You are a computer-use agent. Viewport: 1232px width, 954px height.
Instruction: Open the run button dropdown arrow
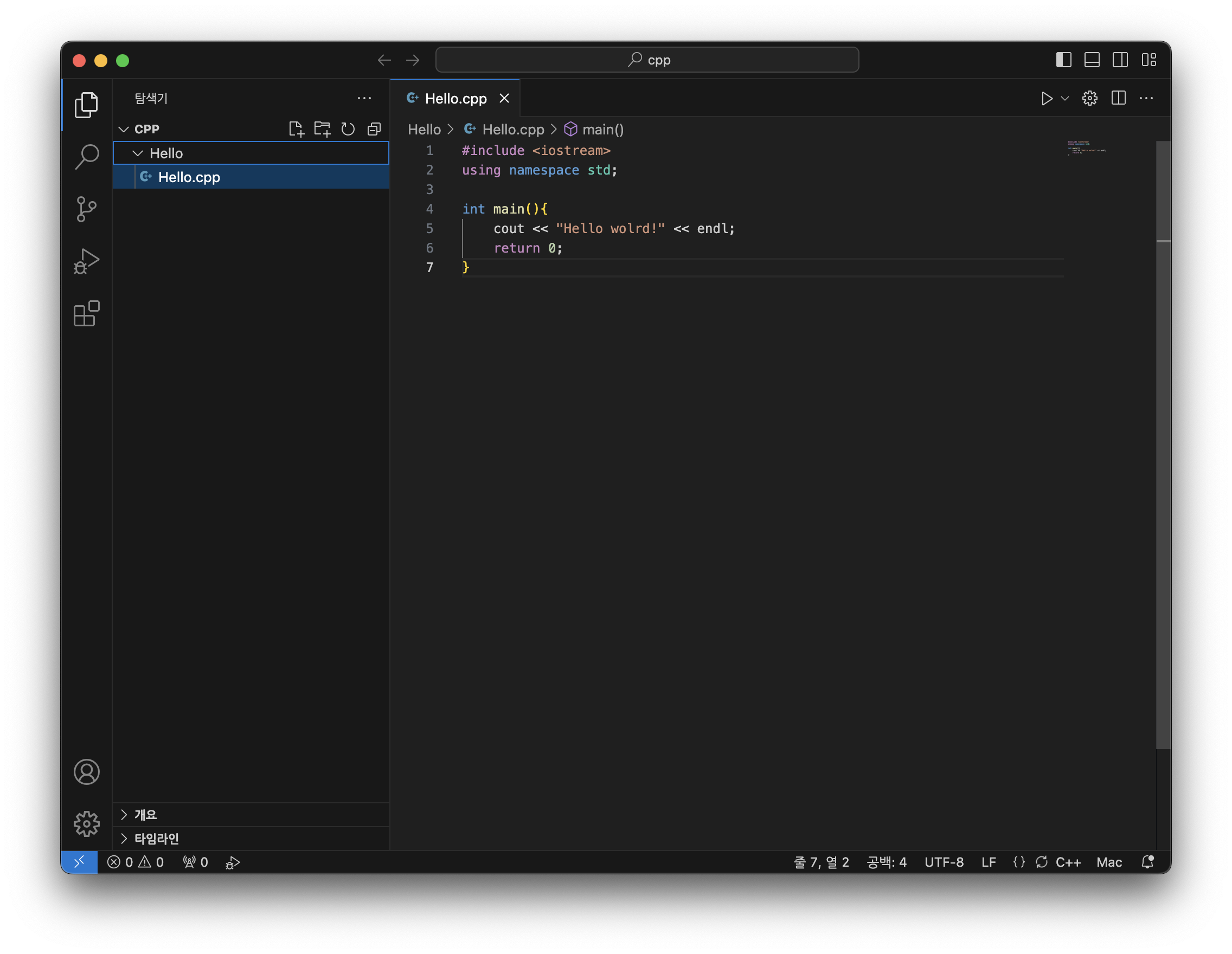(x=1065, y=99)
